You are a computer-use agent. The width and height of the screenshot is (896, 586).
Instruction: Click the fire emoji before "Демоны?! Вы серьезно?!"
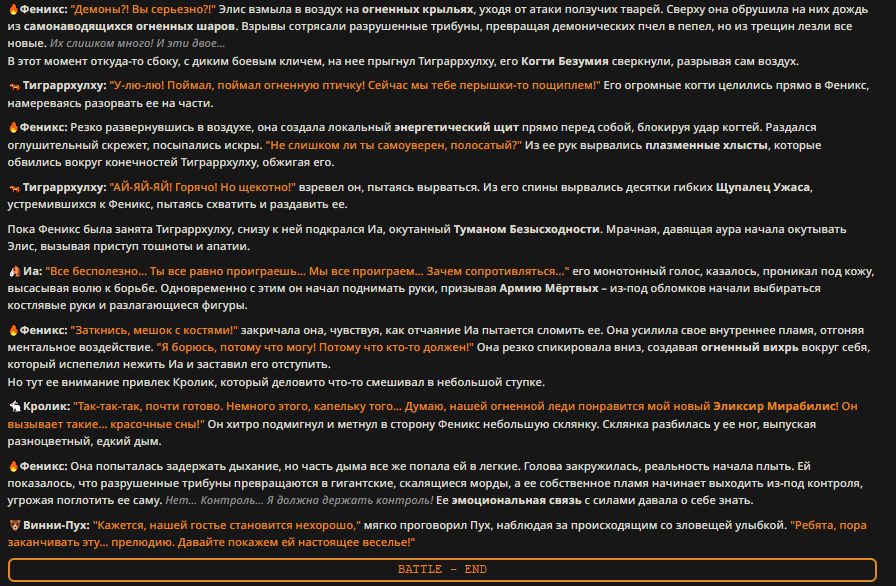[x=14, y=9]
